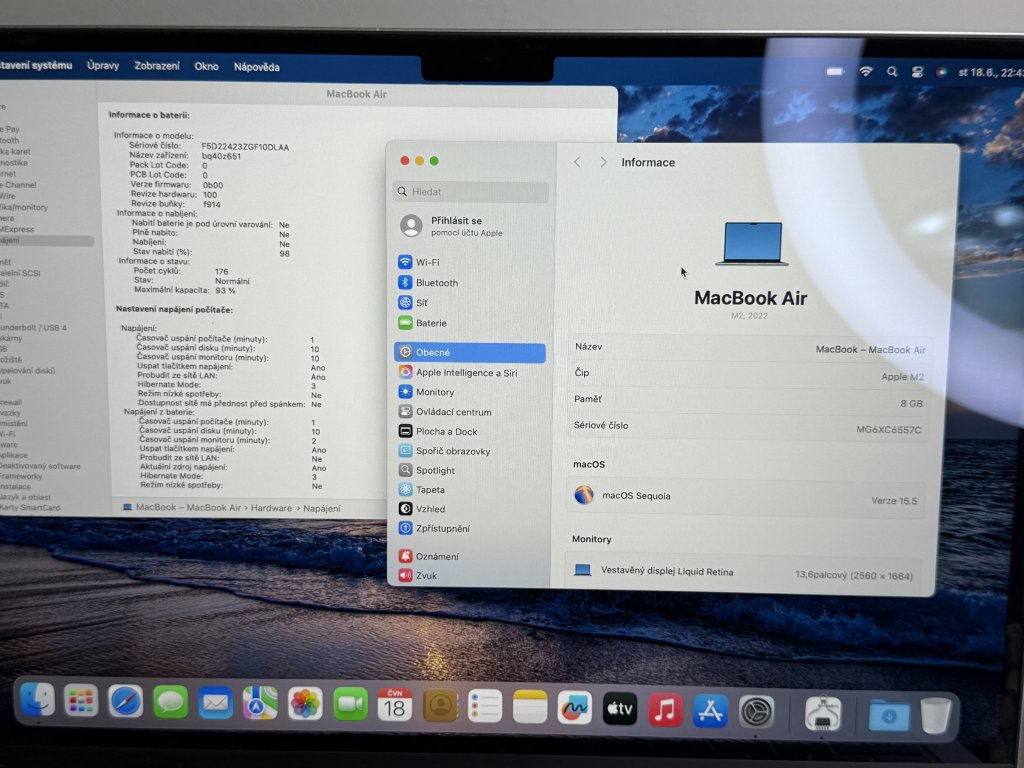
Task: Click Vestavěný displej Liquid Retina row
Action: (x=744, y=573)
